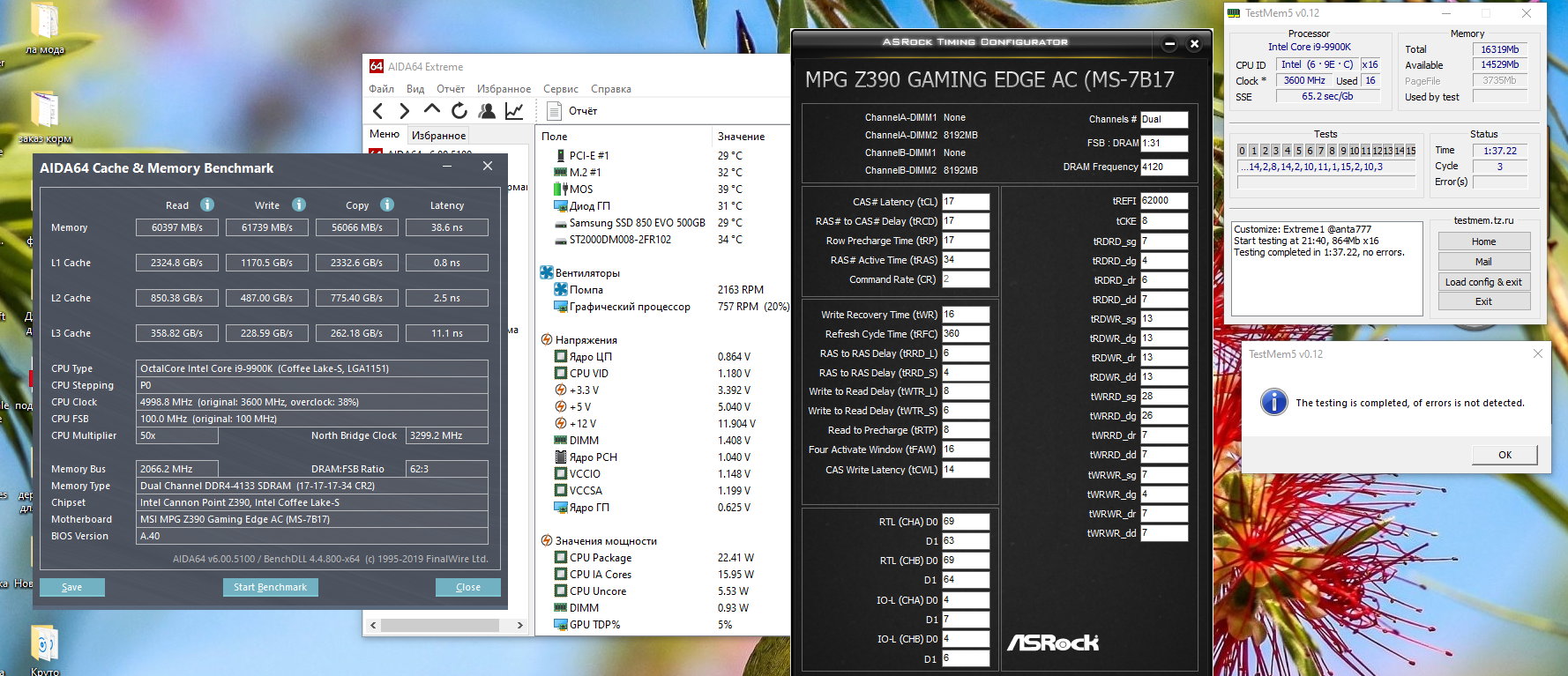Click the Refresh Cycle Time (tRFC) field
Screen dimensions: 1568x676
tap(966, 334)
